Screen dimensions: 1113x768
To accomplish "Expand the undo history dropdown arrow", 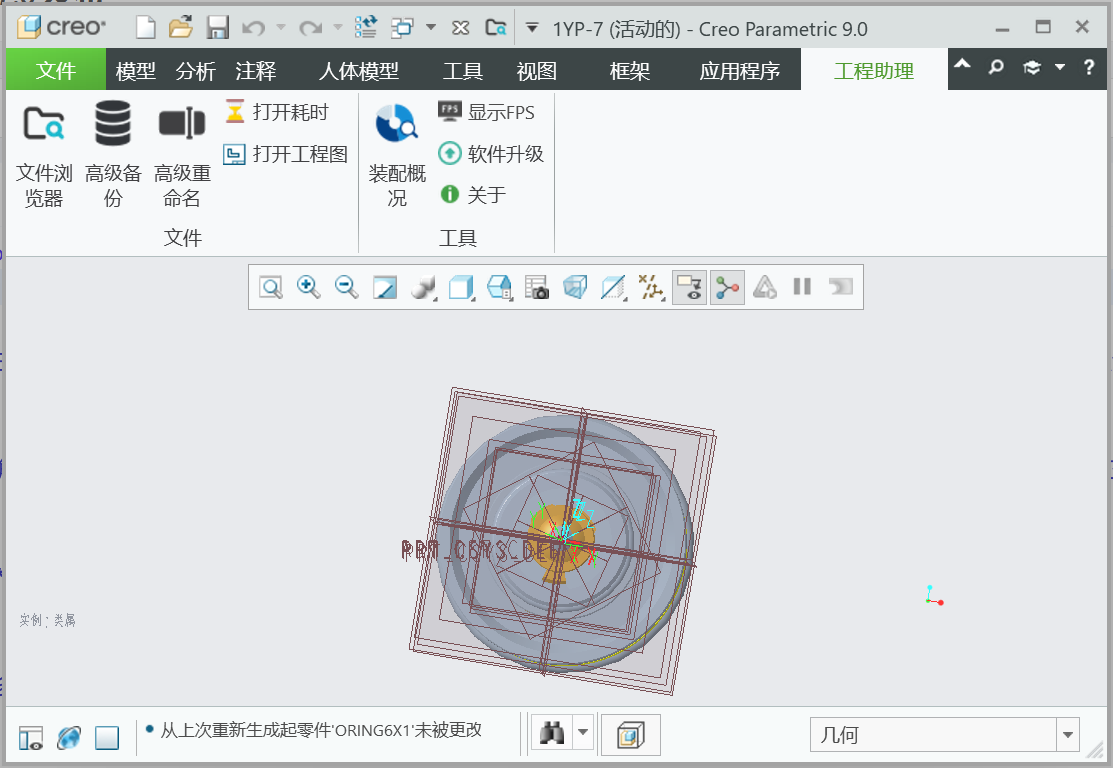I will pyautogui.click(x=281, y=28).
